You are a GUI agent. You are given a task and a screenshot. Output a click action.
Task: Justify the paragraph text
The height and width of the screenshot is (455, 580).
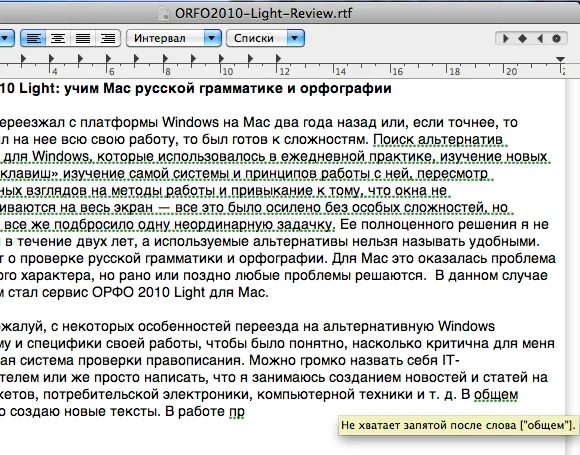click(x=83, y=38)
